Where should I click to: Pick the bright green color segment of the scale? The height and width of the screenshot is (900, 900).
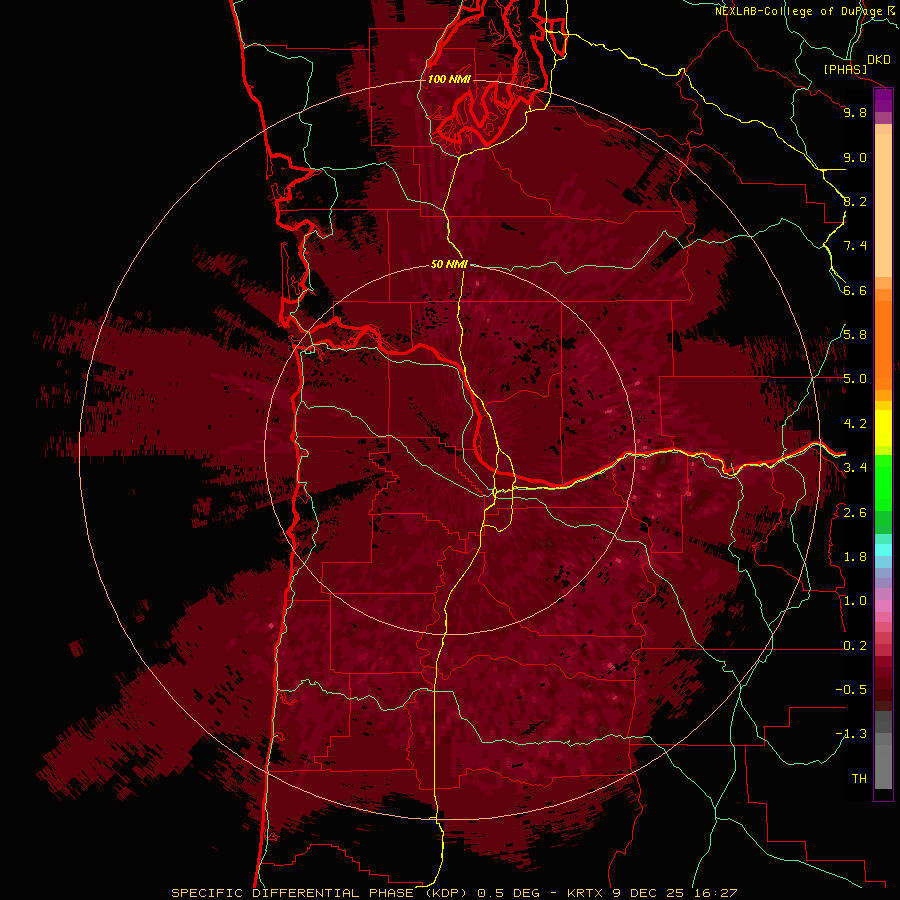click(x=883, y=483)
